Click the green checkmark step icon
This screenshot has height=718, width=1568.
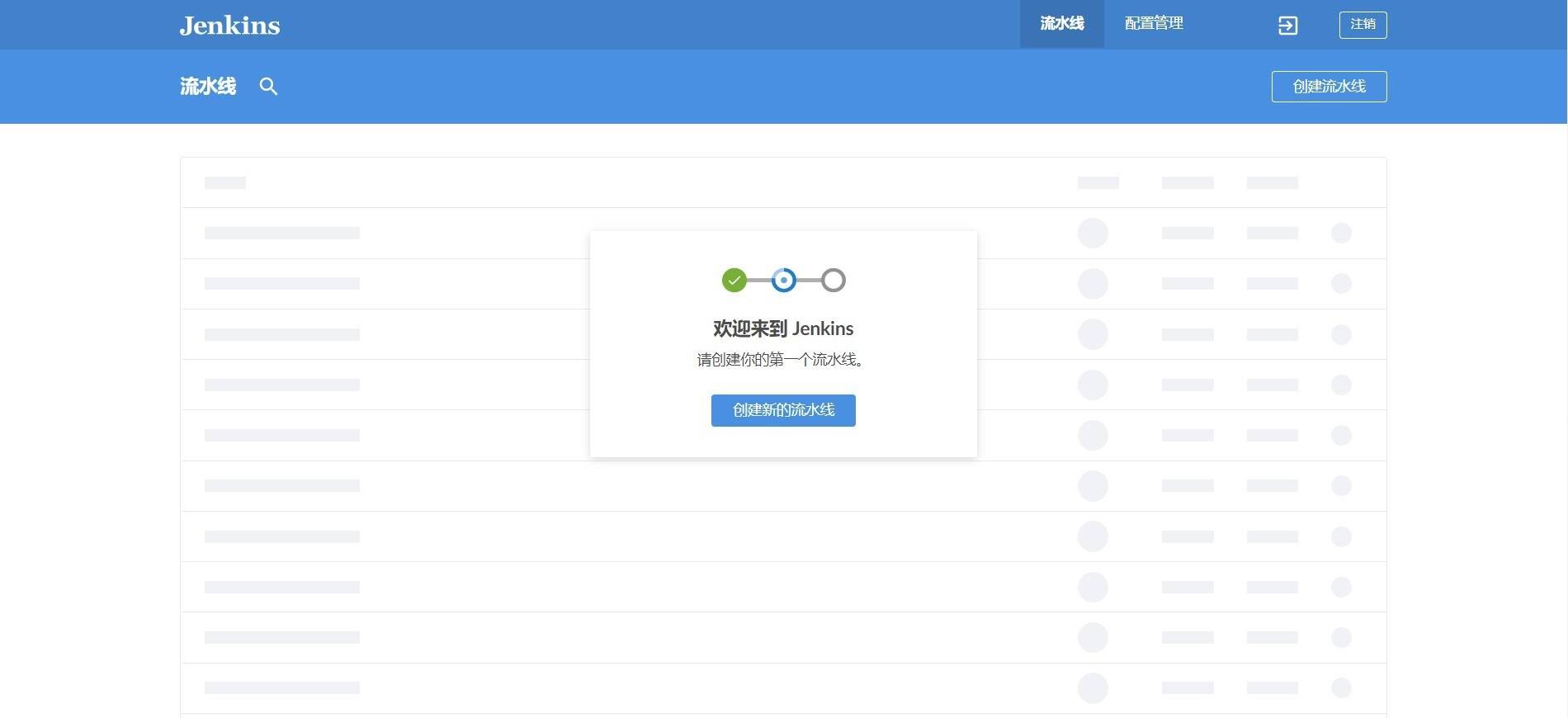[734, 281]
